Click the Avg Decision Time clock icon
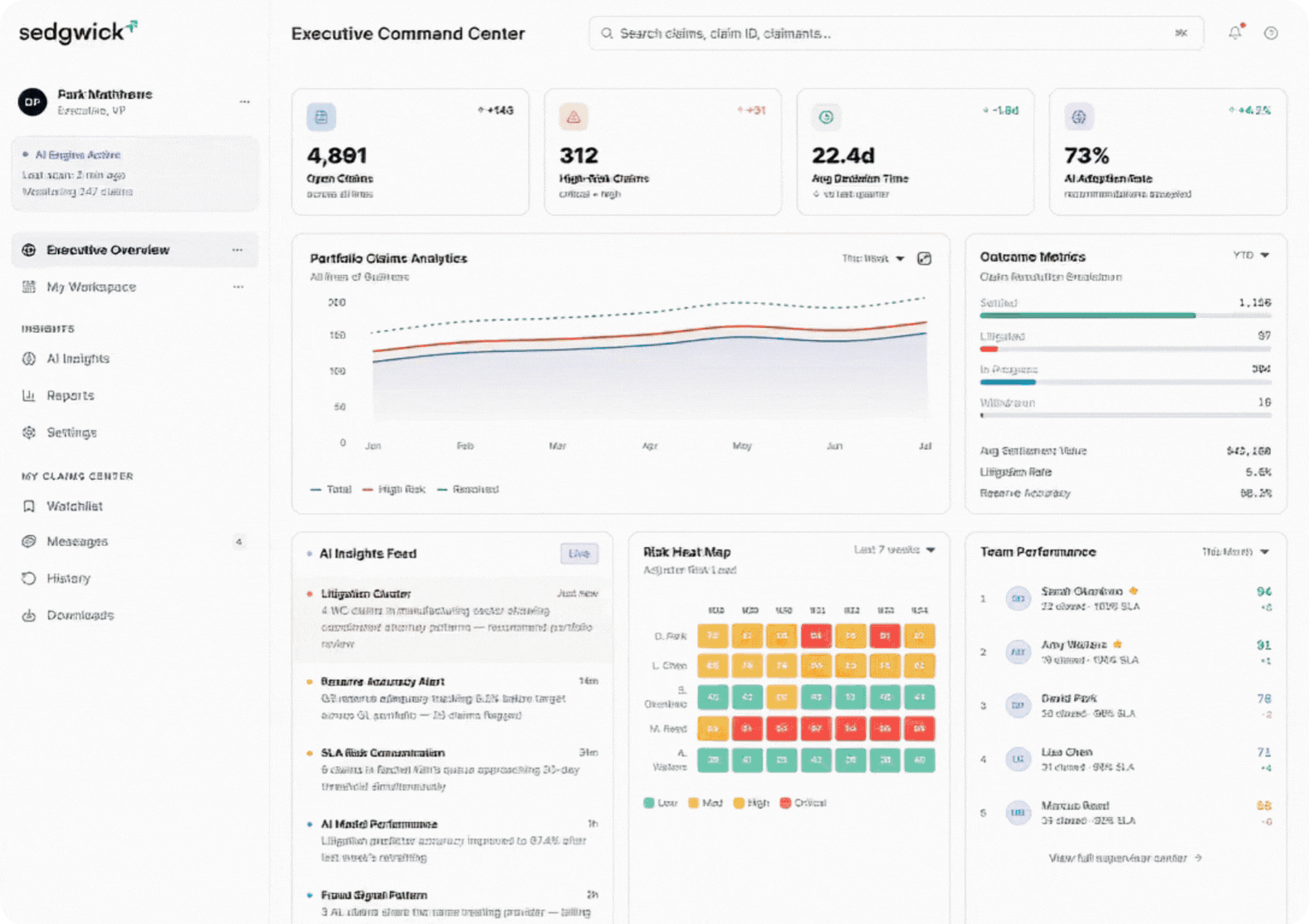1309x924 pixels. coord(826,117)
